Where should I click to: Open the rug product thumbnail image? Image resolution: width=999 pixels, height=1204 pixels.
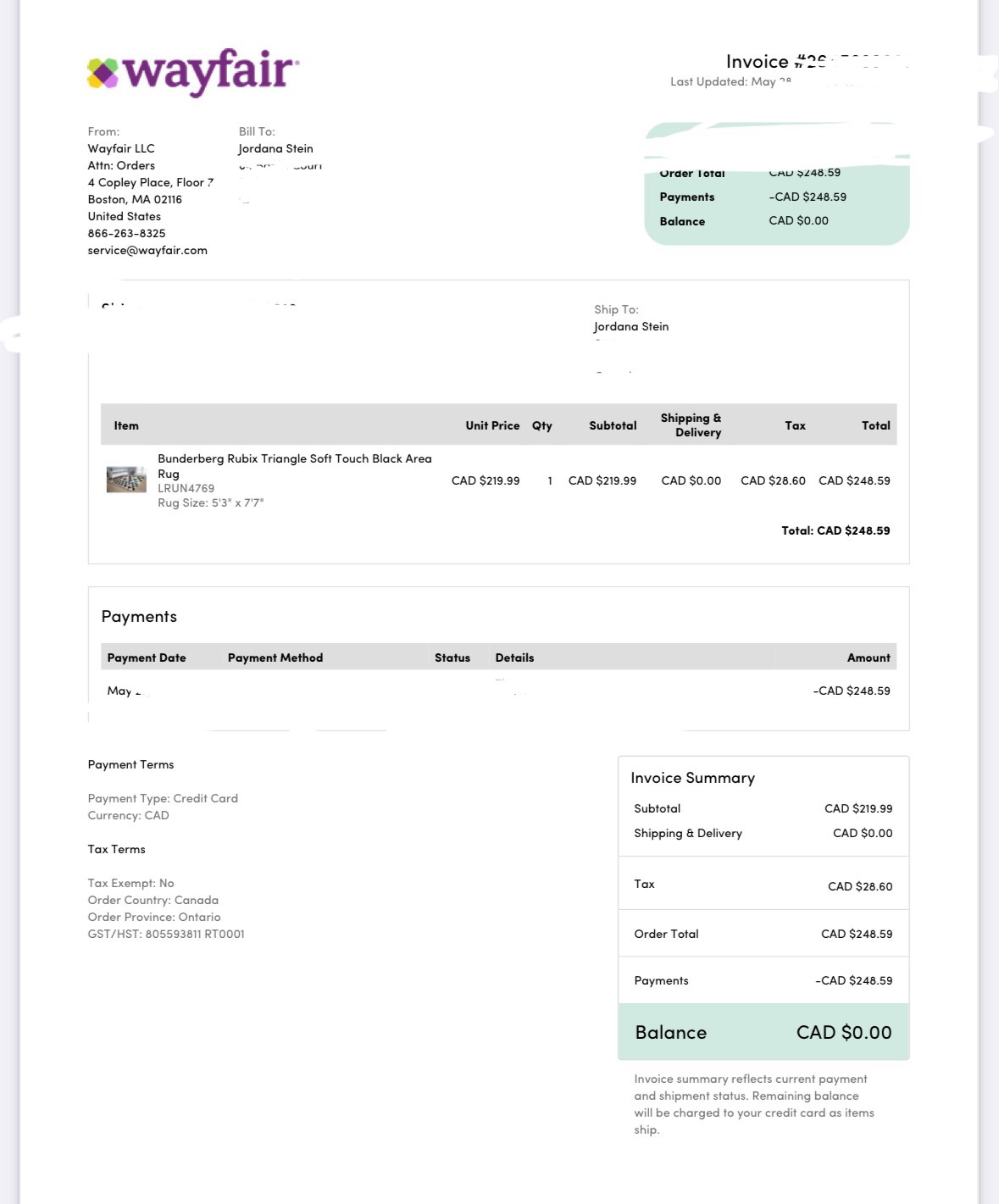[x=126, y=480]
